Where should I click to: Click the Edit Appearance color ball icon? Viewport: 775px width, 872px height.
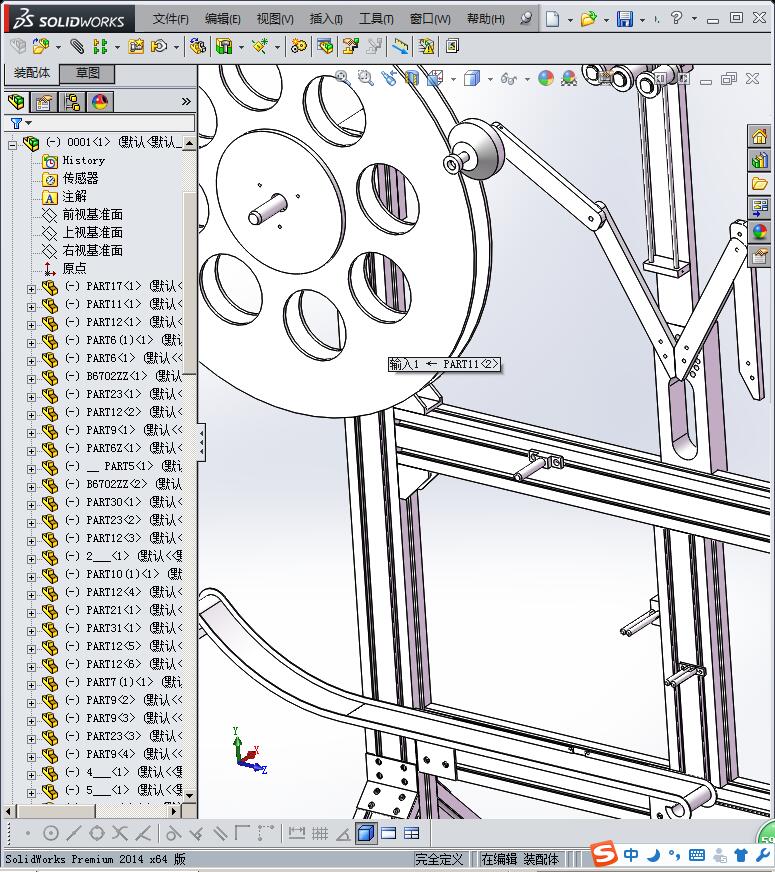[545, 77]
